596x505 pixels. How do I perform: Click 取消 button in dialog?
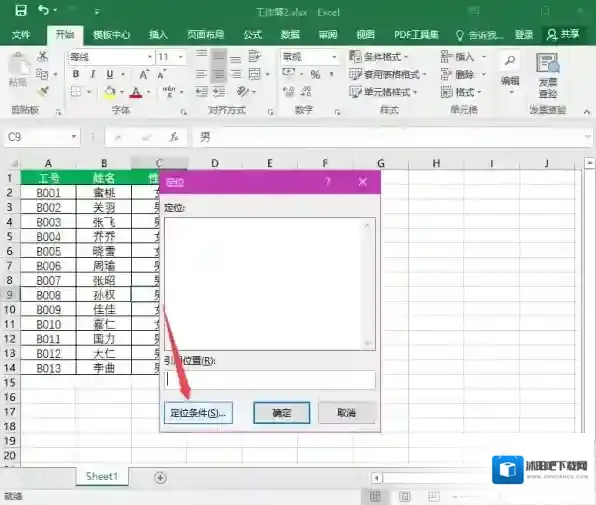pos(346,413)
